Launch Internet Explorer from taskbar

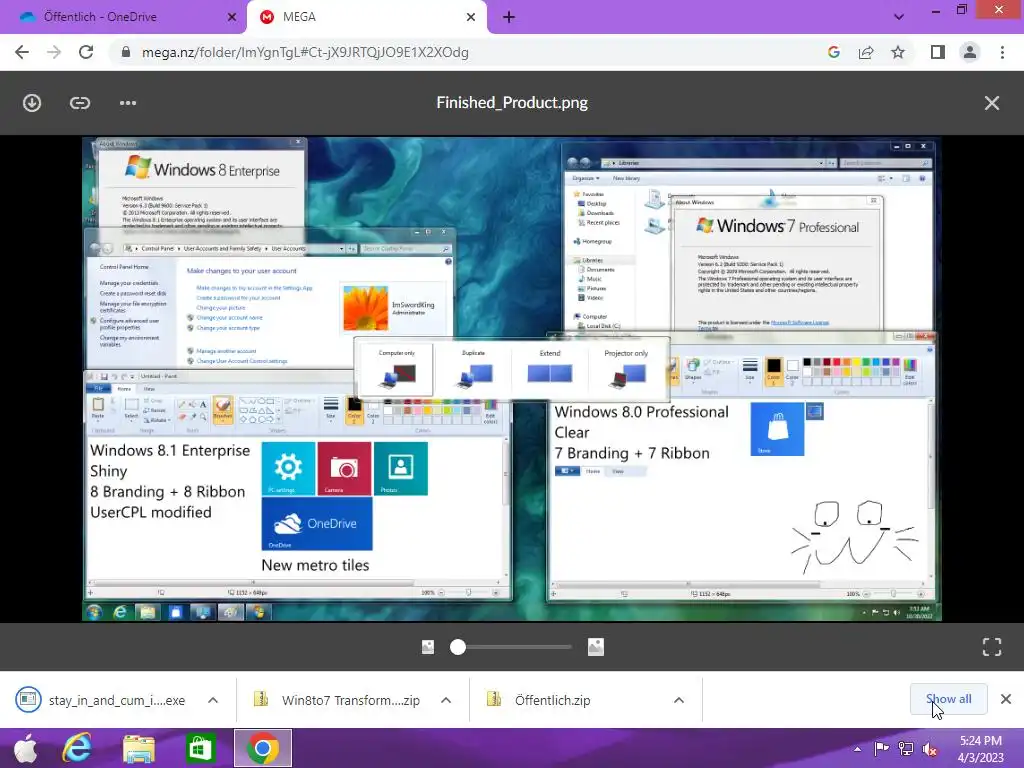pos(77,748)
